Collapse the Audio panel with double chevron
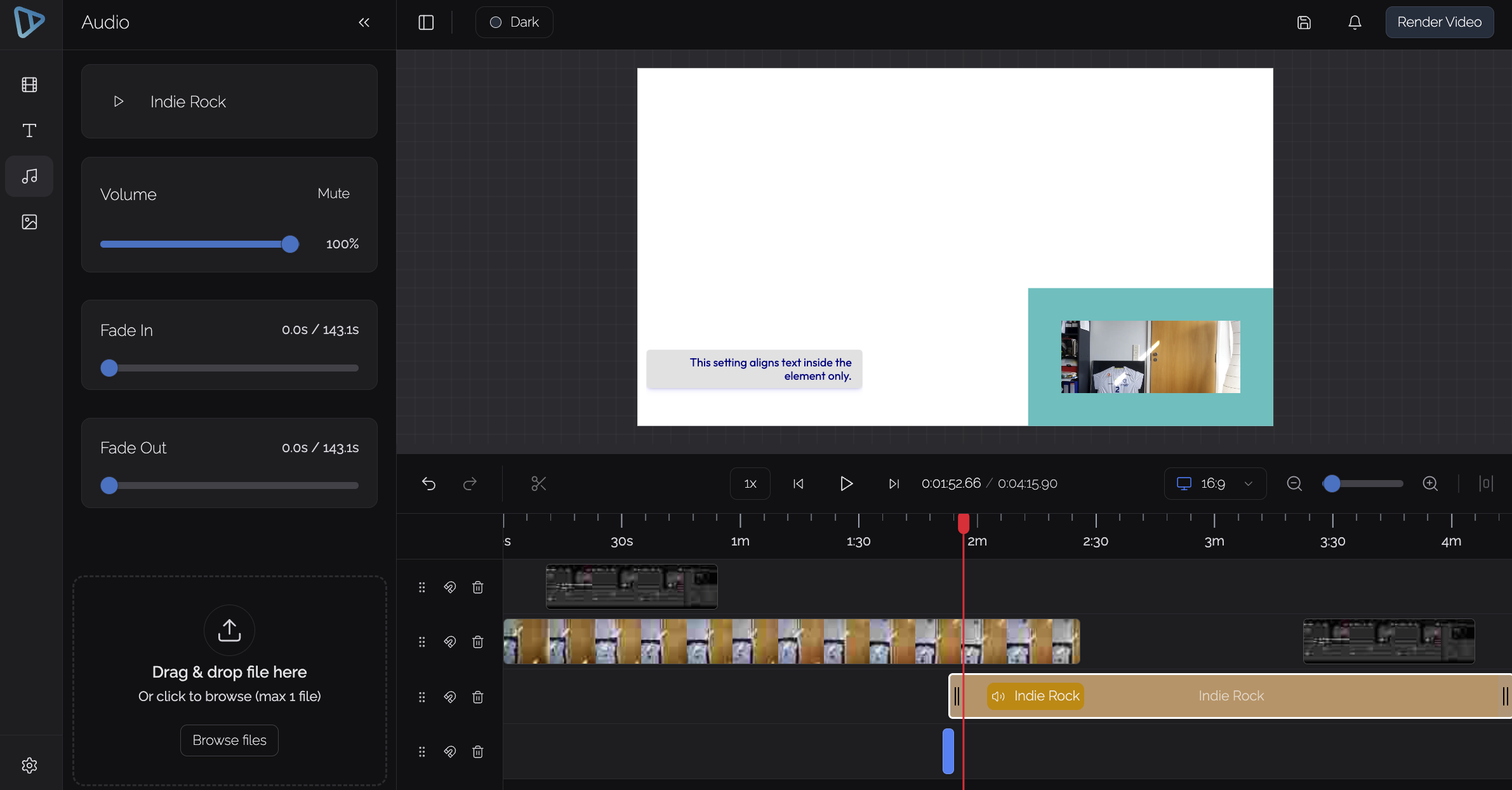The height and width of the screenshot is (790, 1512). point(364,22)
